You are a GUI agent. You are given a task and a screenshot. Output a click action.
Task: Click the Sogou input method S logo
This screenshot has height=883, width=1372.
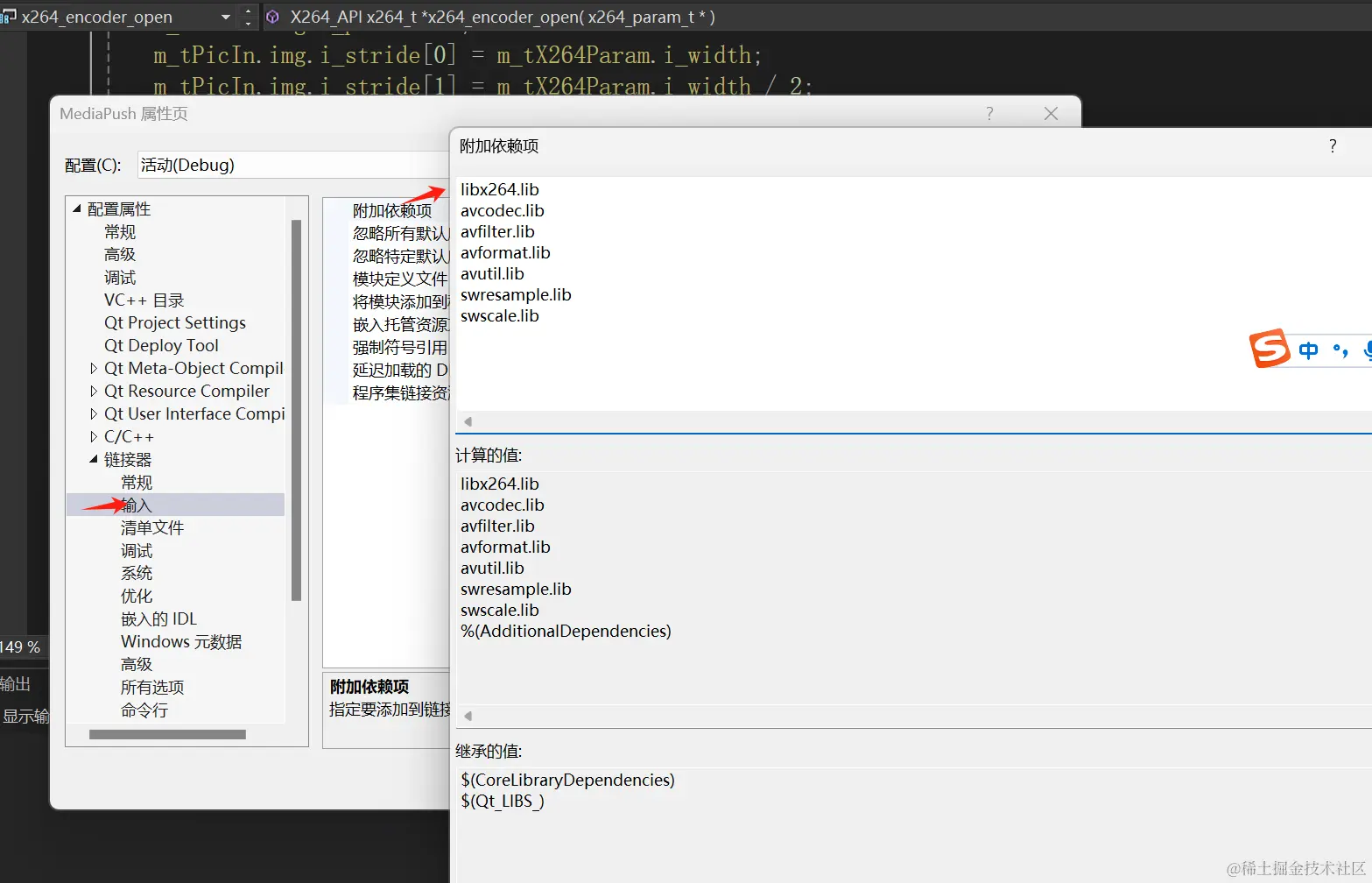point(1270,349)
